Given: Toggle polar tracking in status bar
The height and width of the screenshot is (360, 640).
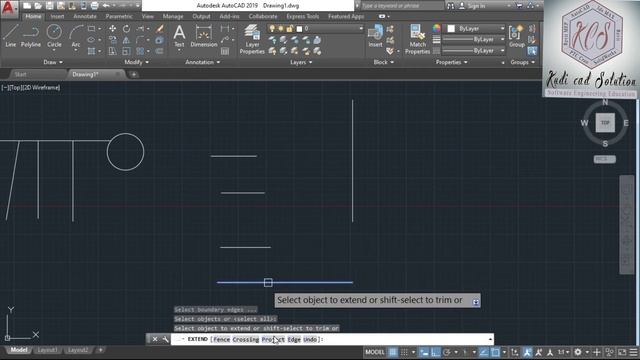Looking at the screenshot, I should 447,352.
